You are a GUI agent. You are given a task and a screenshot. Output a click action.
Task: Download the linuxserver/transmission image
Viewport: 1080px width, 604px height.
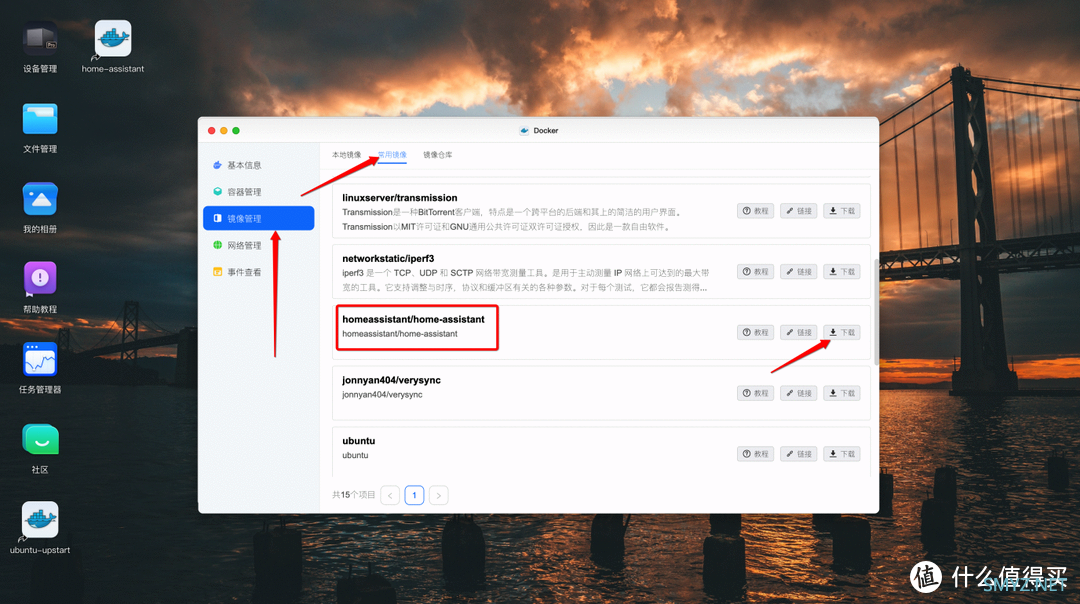coord(842,211)
